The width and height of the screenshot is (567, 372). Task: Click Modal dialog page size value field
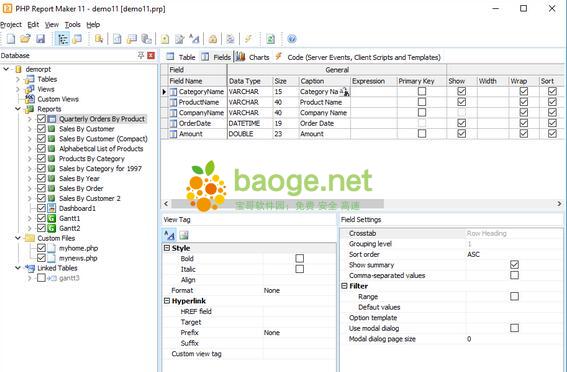coord(514,339)
